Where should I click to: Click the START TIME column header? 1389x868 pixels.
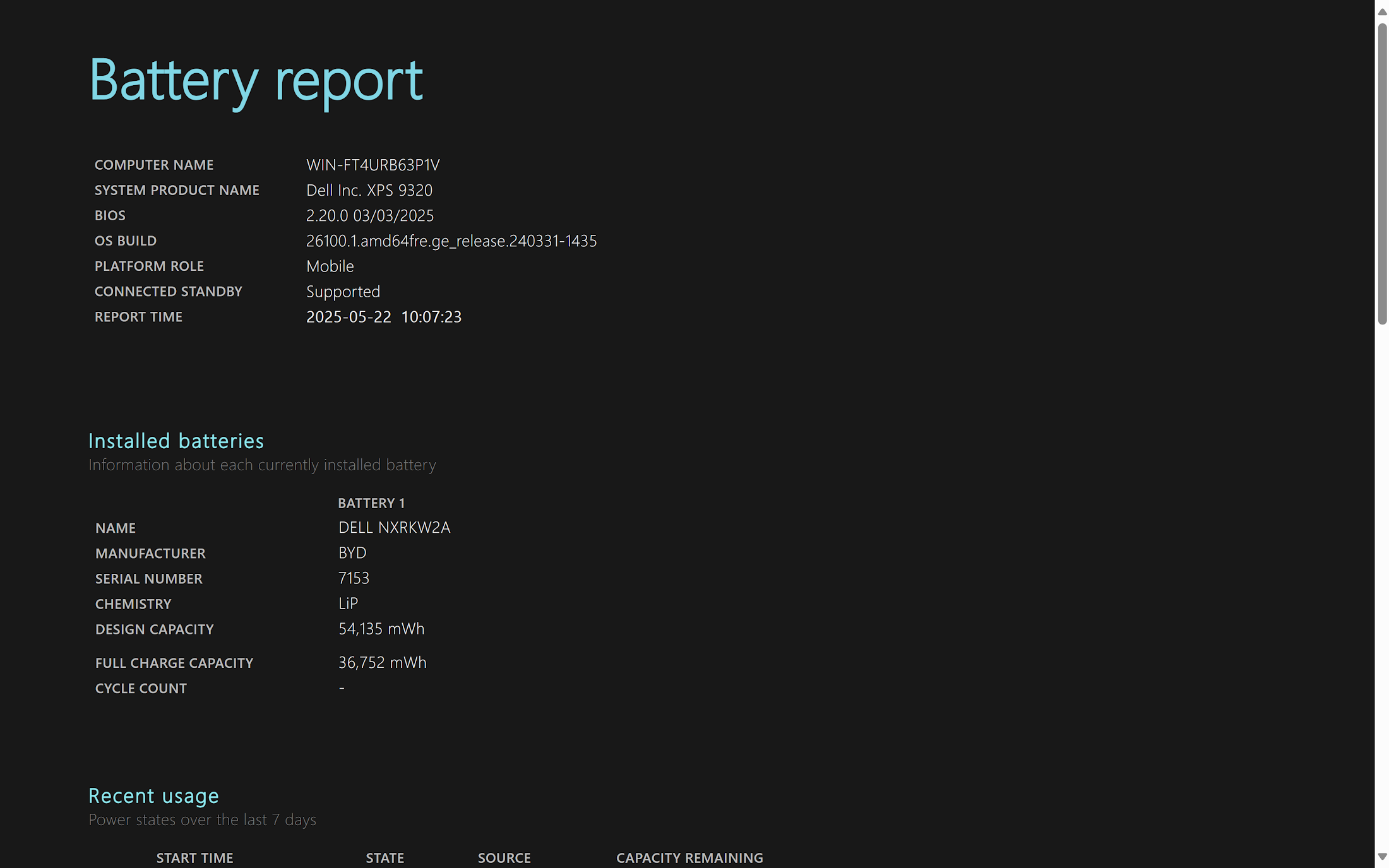coord(195,858)
